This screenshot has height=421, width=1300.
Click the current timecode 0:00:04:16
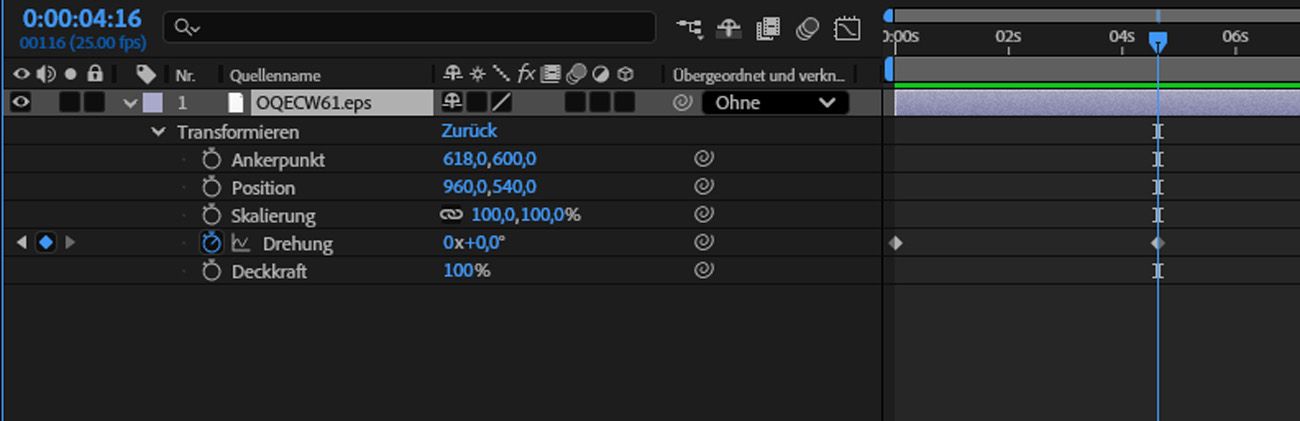click(82, 19)
